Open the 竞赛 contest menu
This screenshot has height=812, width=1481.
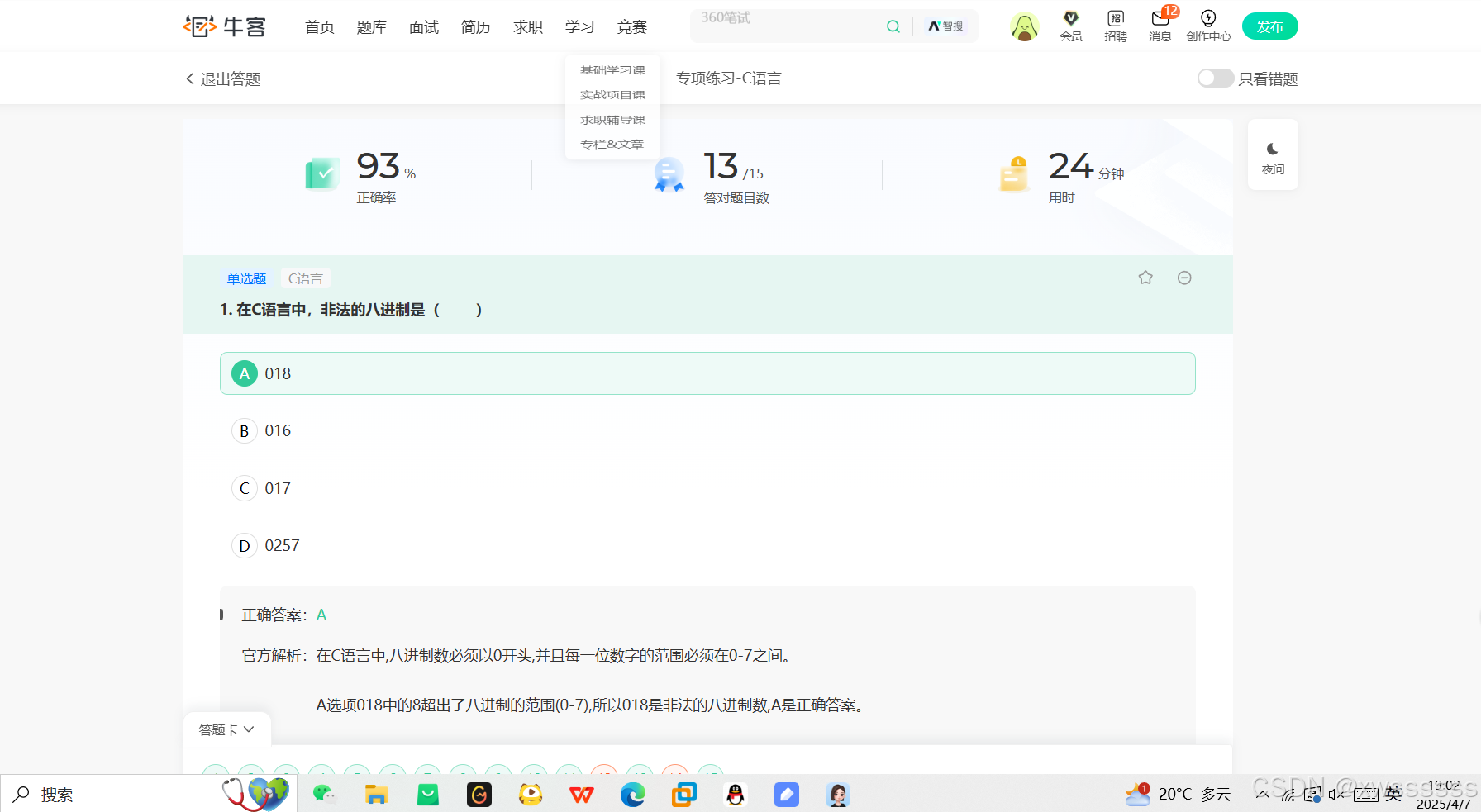pos(632,27)
